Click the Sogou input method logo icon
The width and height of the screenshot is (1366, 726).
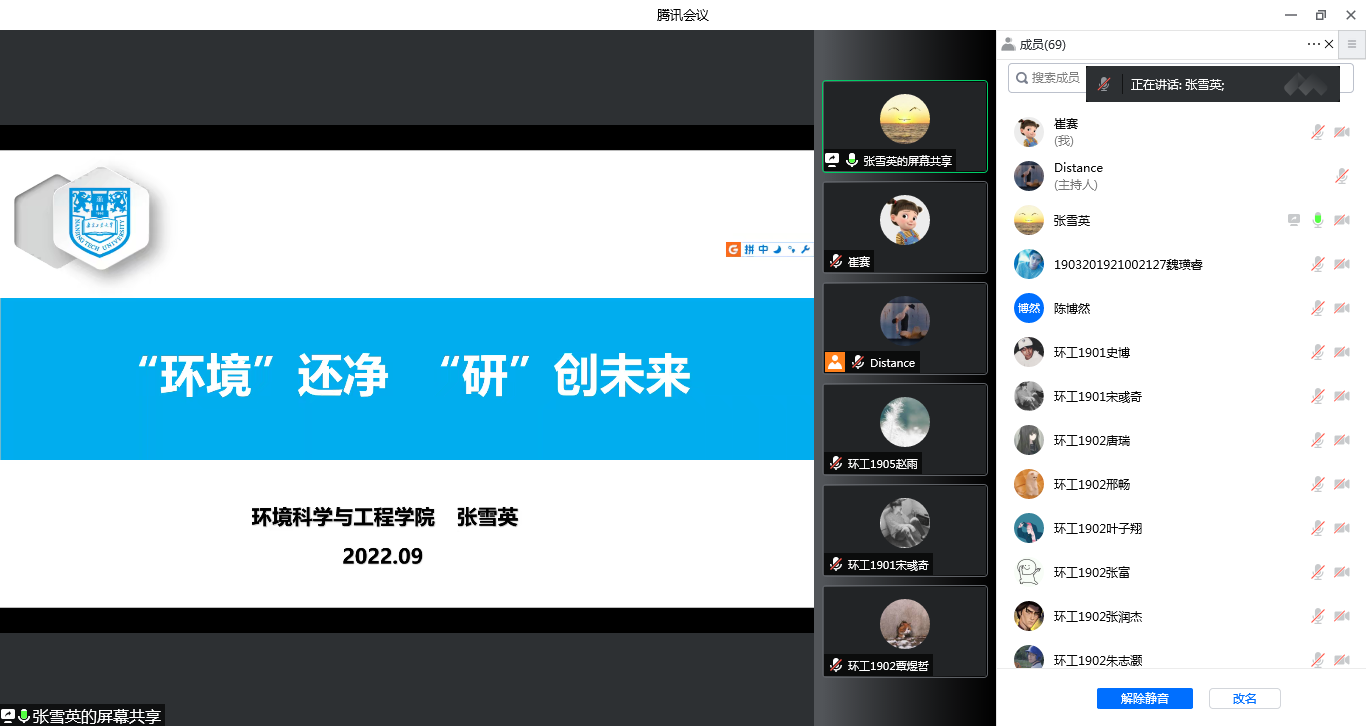point(734,249)
